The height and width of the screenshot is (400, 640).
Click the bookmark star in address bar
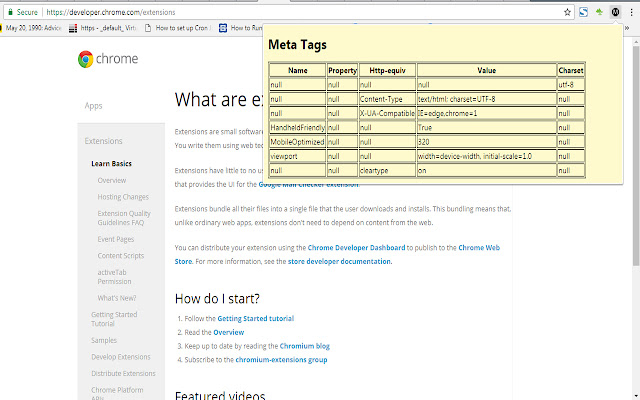tap(567, 12)
